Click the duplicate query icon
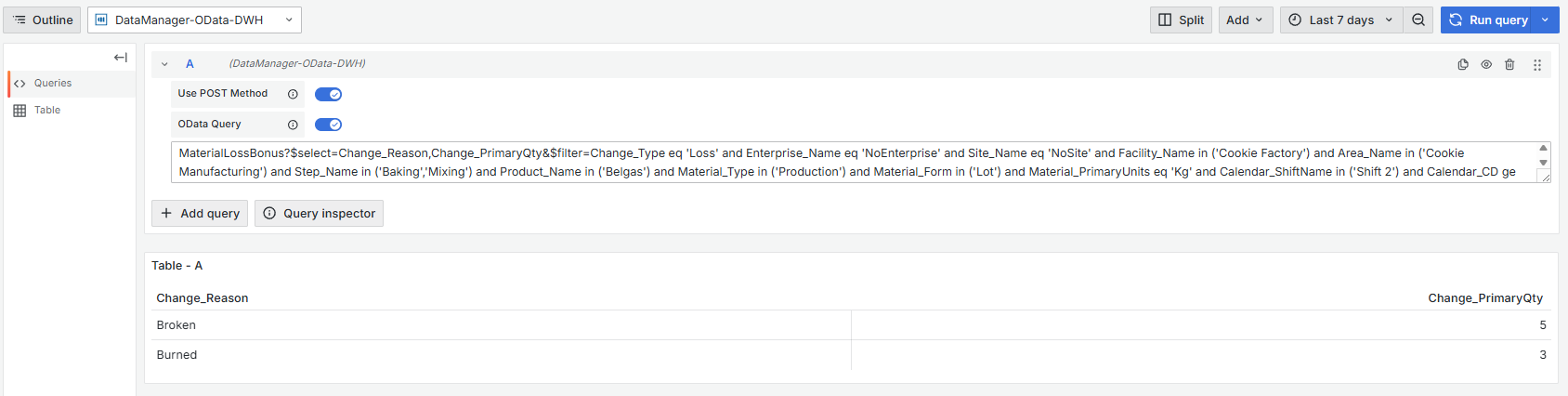Viewport: 1568px width, 396px height. tap(1463, 65)
